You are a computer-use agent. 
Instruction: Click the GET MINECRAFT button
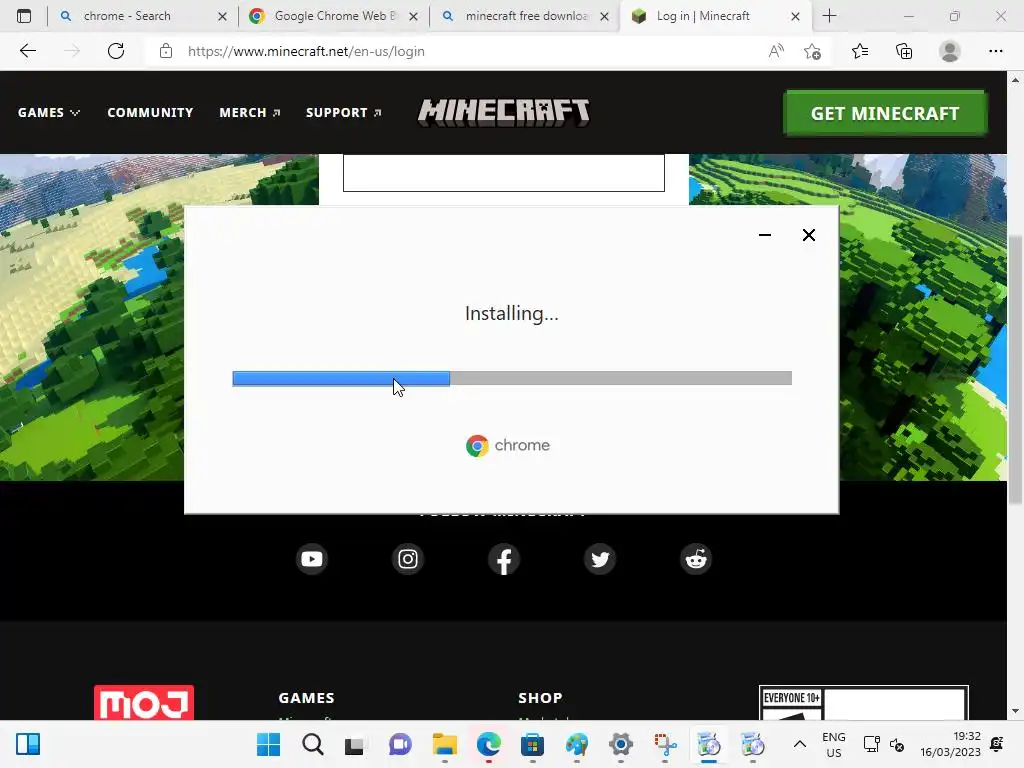pos(885,113)
